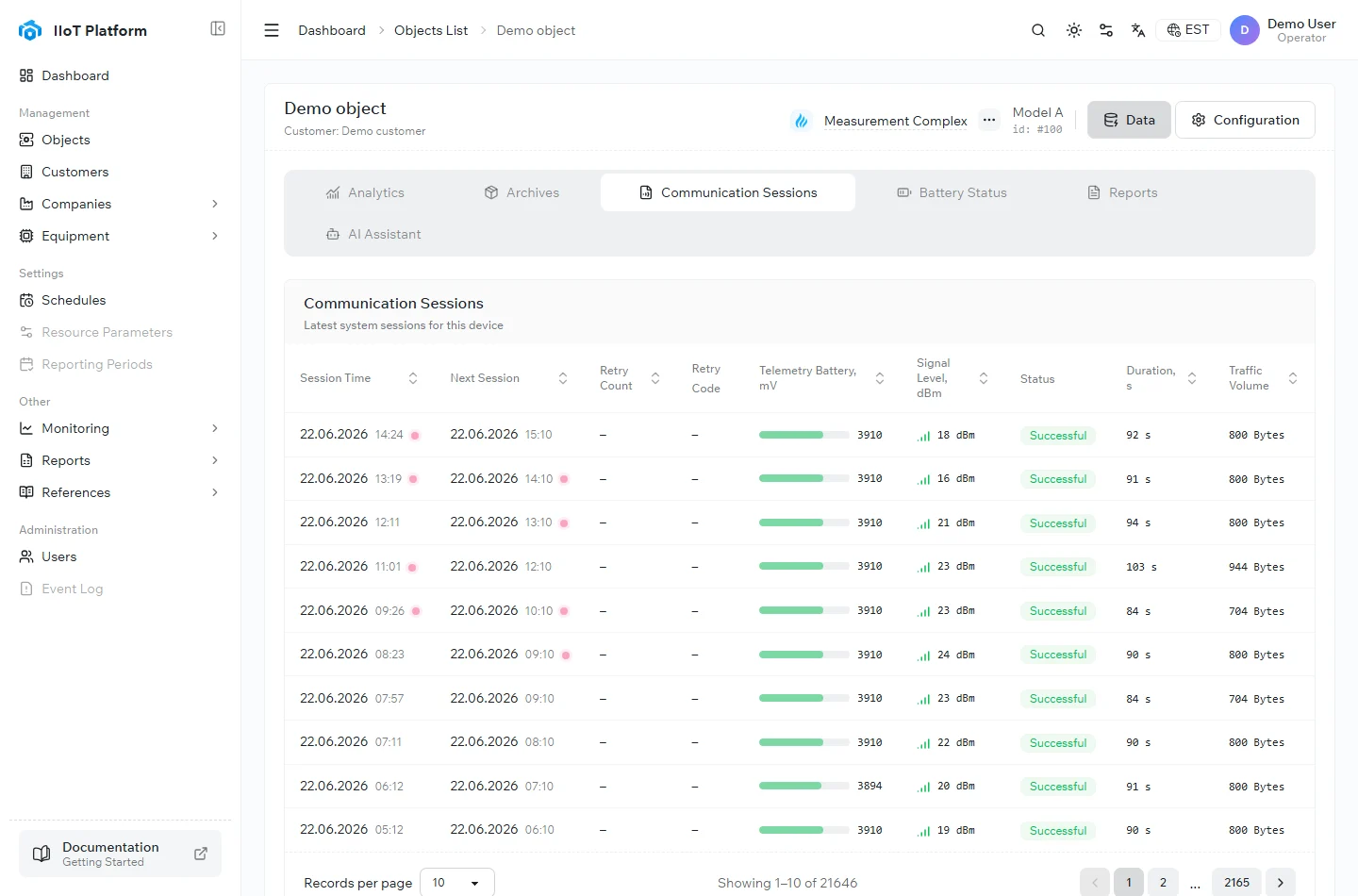The width and height of the screenshot is (1358, 896).
Task: Expand the References submenu chevron
Action: pyautogui.click(x=215, y=492)
